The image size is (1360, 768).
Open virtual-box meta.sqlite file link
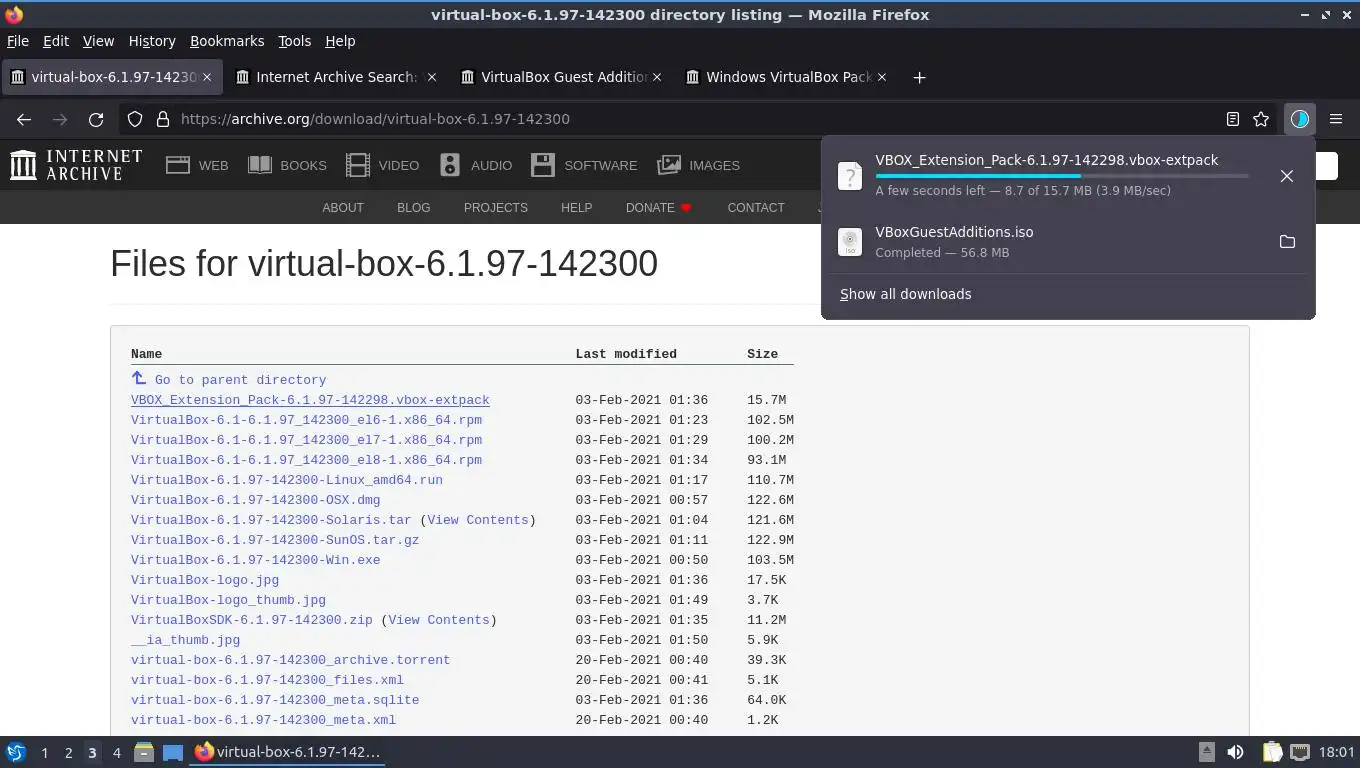tap(275, 700)
